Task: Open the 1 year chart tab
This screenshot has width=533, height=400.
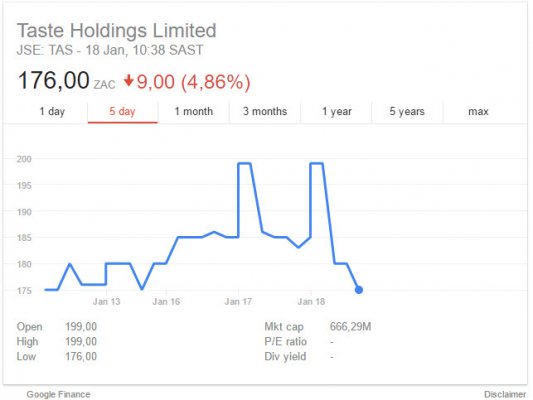Action: click(x=337, y=111)
